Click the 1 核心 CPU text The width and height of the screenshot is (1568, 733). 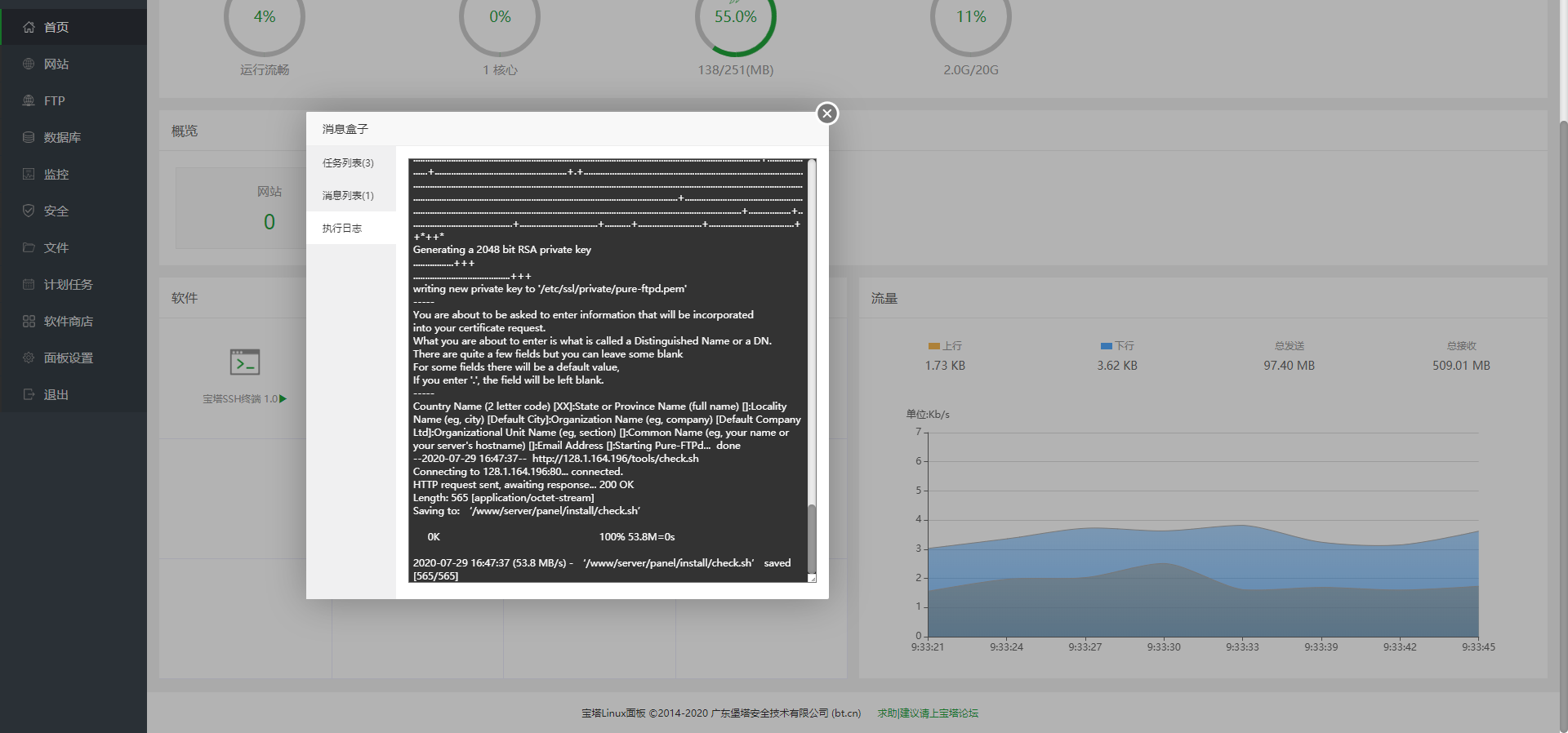pyautogui.click(x=500, y=70)
